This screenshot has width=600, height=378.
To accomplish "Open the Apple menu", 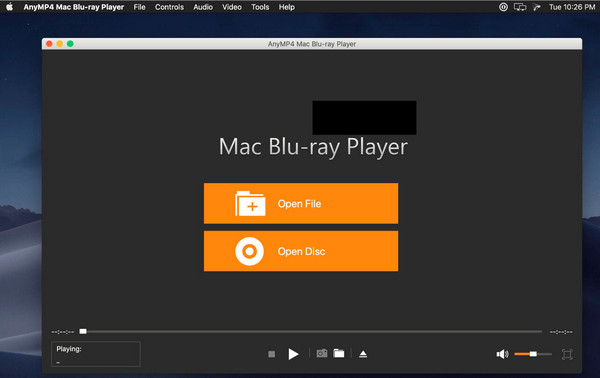I will (x=10, y=7).
